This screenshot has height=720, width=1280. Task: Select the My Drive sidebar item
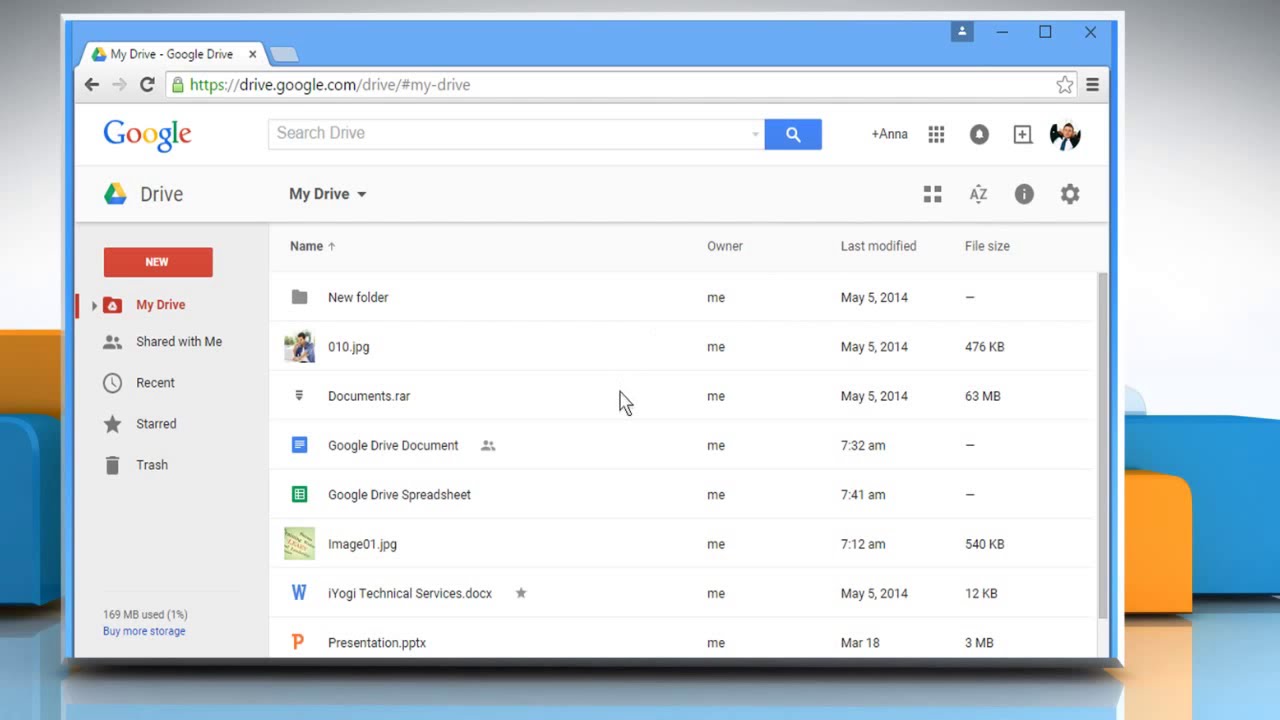tap(160, 305)
